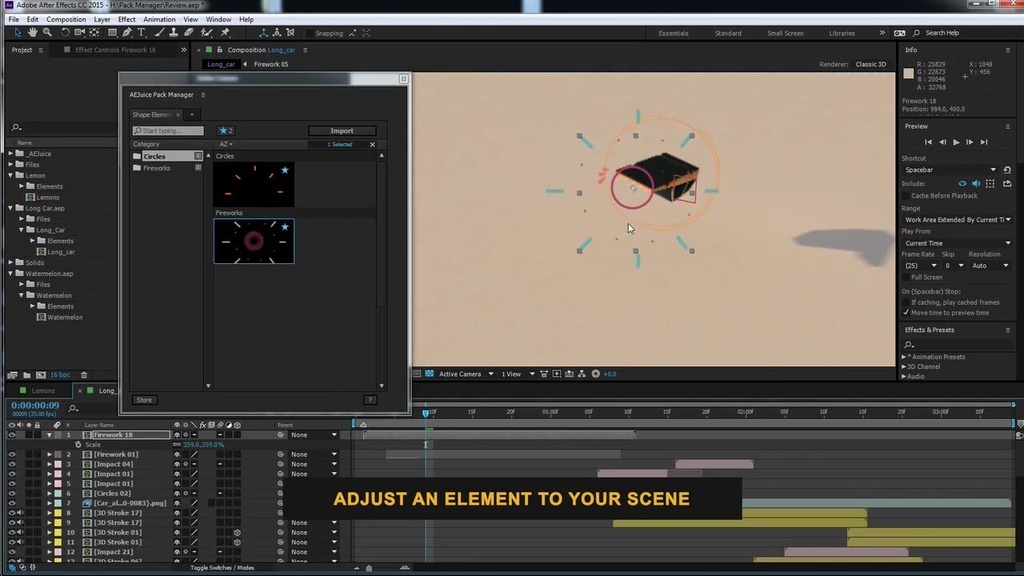The width and height of the screenshot is (1024, 576).
Task: Select the Puppet Pin tool
Action: click(225, 33)
